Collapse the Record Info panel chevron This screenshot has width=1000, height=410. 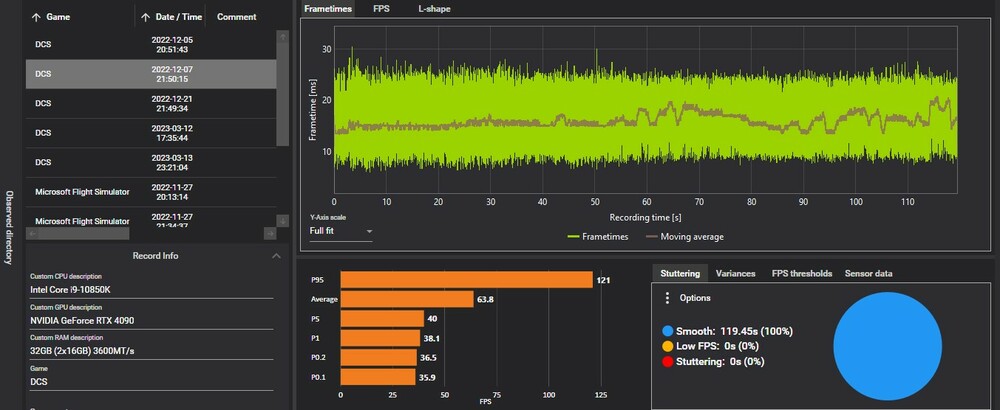coord(276,256)
